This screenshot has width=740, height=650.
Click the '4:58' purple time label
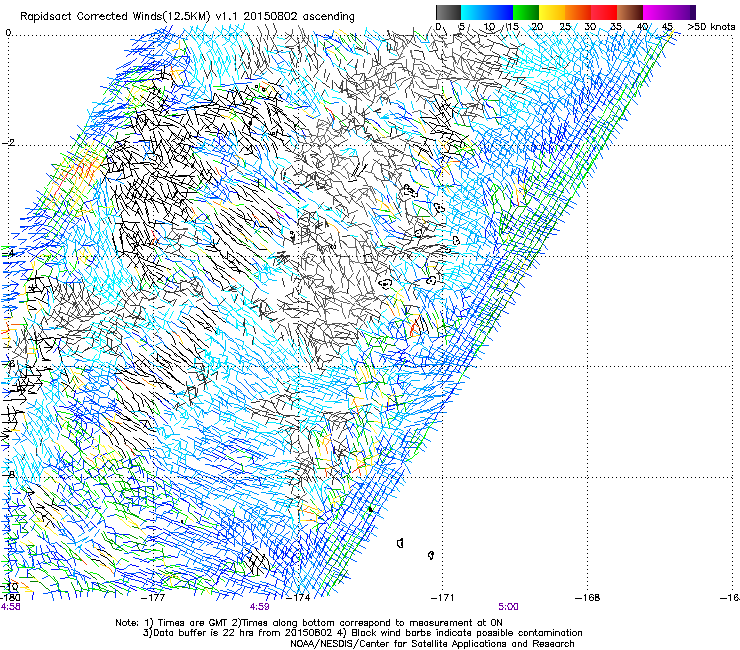pos(10,607)
